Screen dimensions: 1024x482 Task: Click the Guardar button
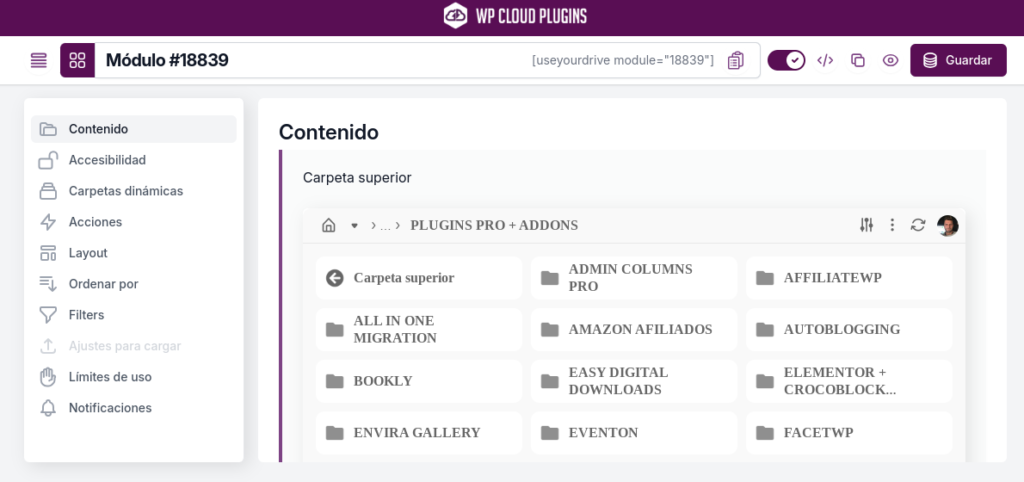[x=958, y=61]
